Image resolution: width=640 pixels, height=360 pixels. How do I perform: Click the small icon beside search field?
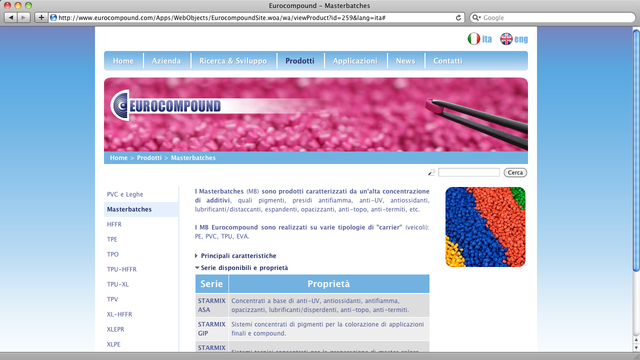[x=431, y=173]
